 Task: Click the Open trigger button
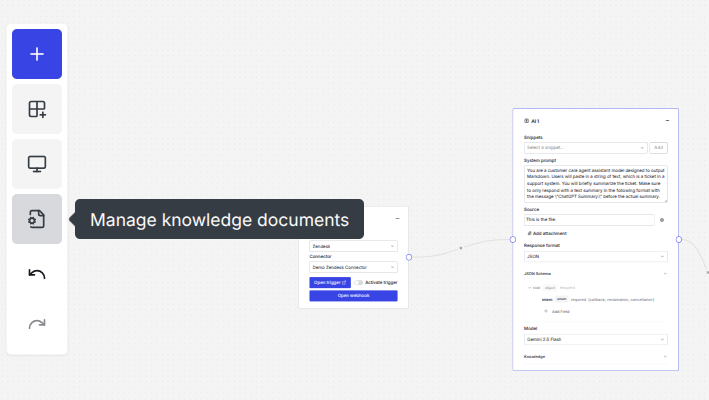pos(330,282)
